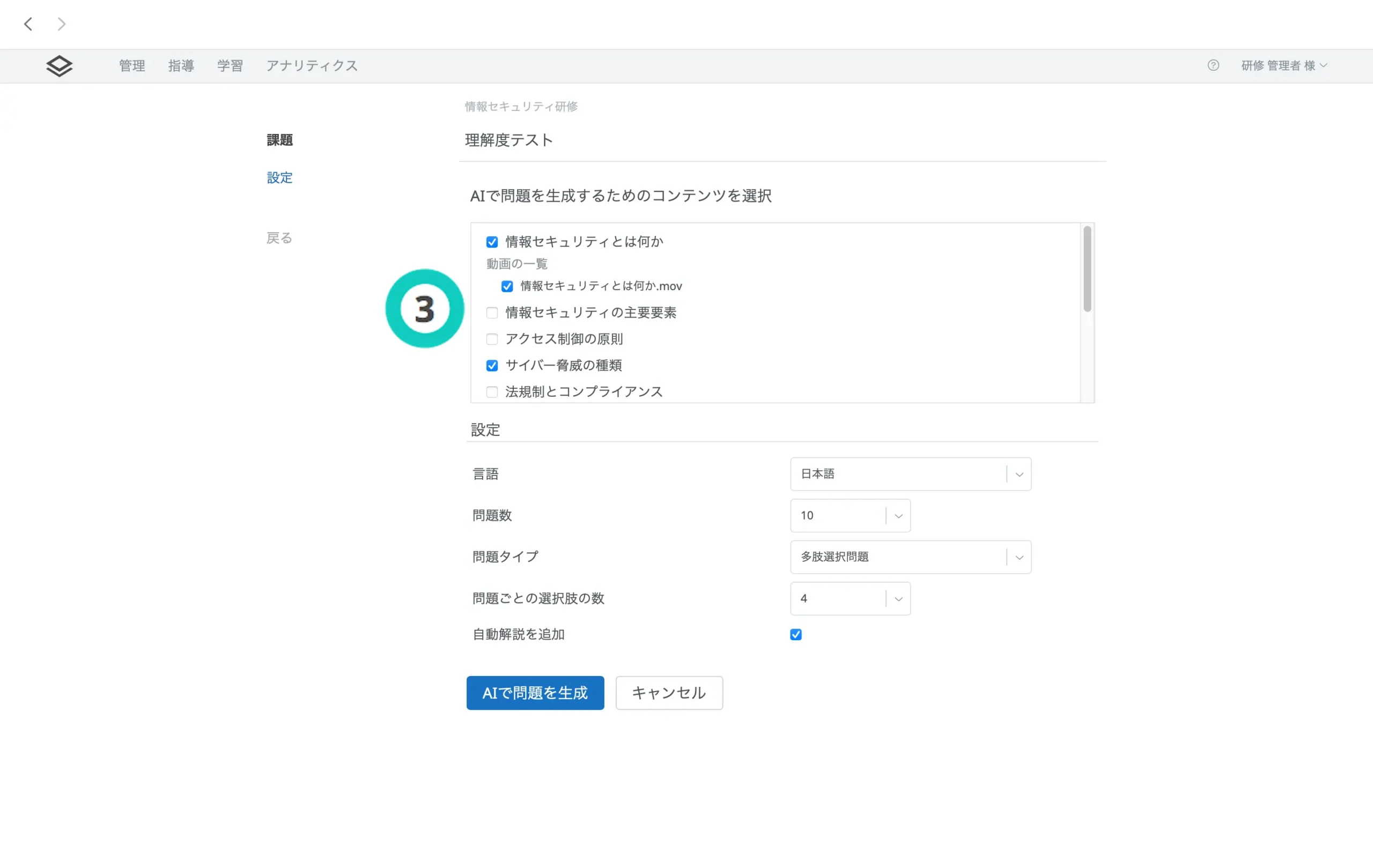The image size is (1373, 868).
Task: Click the キャンセル button
Action: pyautogui.click(x=669, y=693)
